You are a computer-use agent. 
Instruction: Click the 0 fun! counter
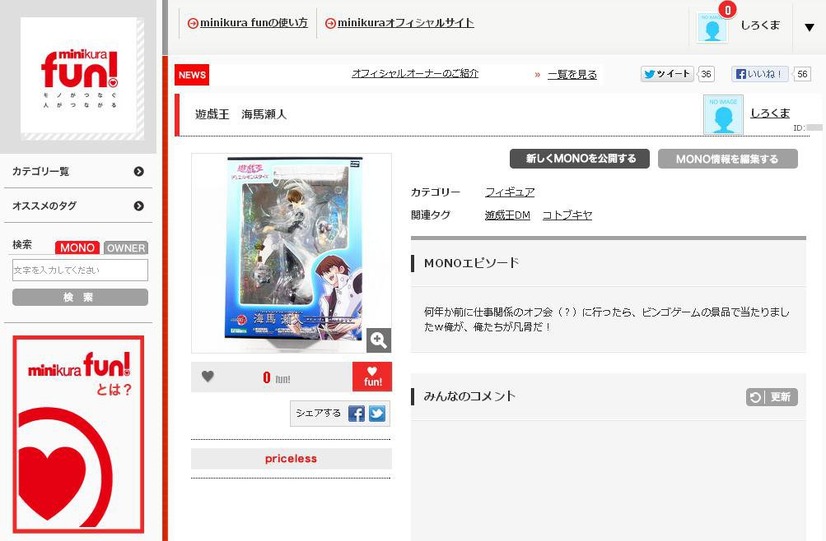pyautogui.click(x=277, y=378)
